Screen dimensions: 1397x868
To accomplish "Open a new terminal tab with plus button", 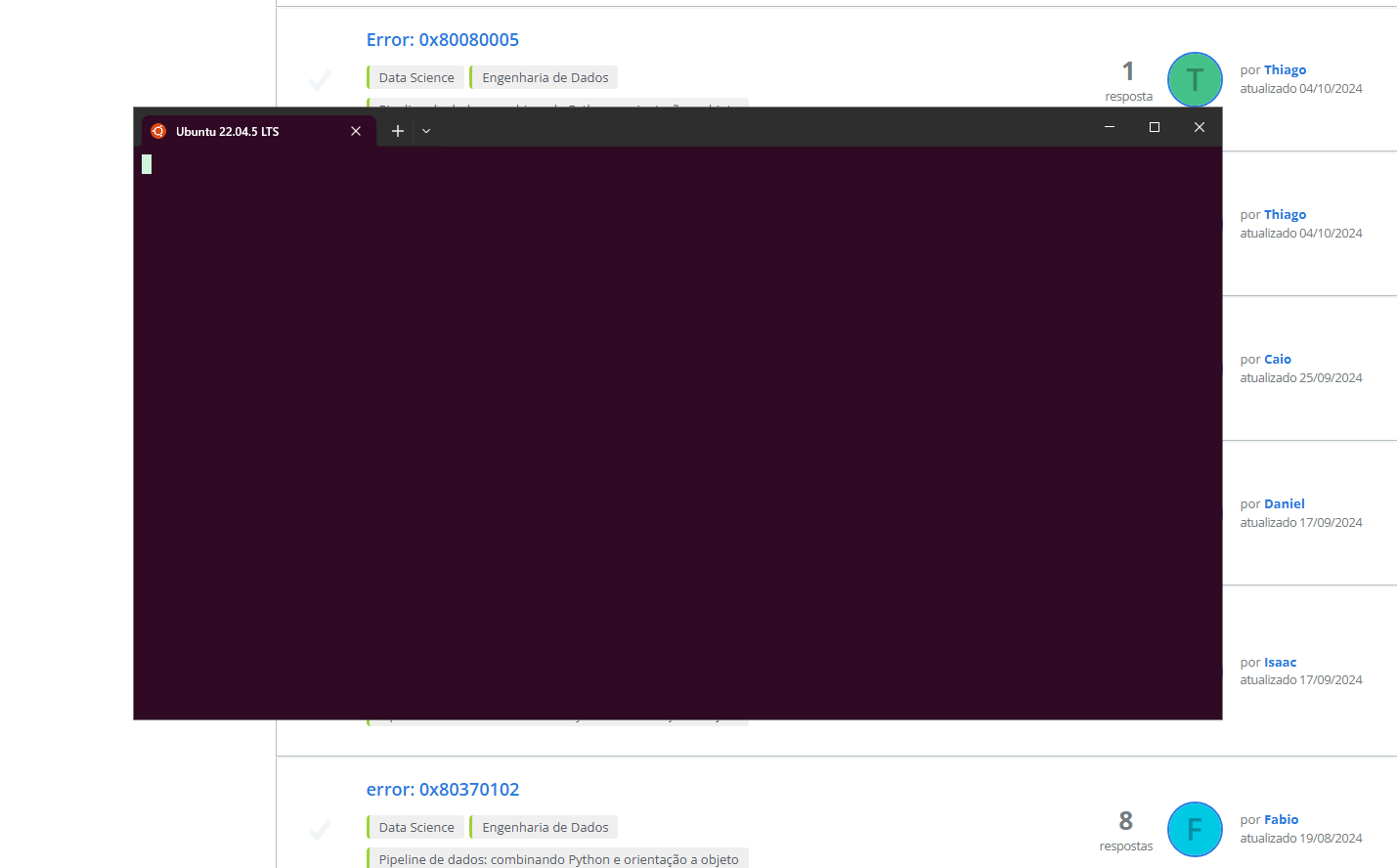I will (x=397, y=131).
